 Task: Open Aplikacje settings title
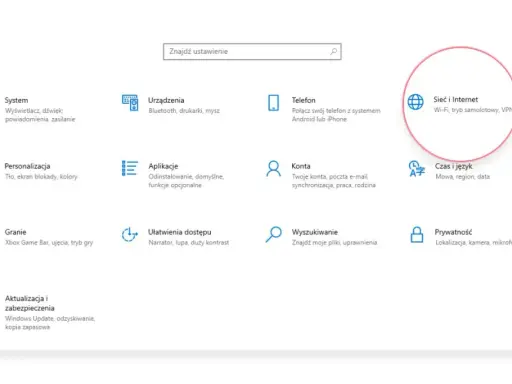[163, 166]
